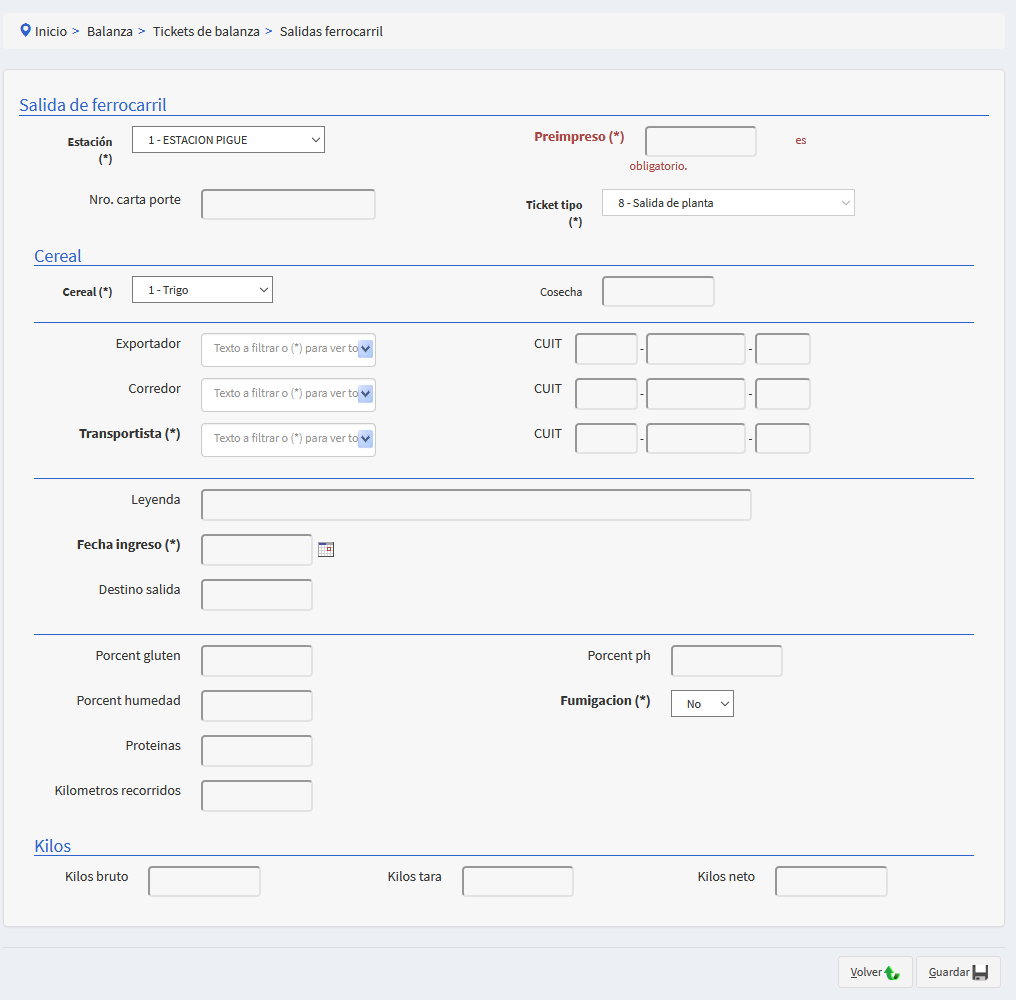The height and width of the screenshot is (1000, 1016).
Task: Select the Leyenda text field
Action: [476, 505]
